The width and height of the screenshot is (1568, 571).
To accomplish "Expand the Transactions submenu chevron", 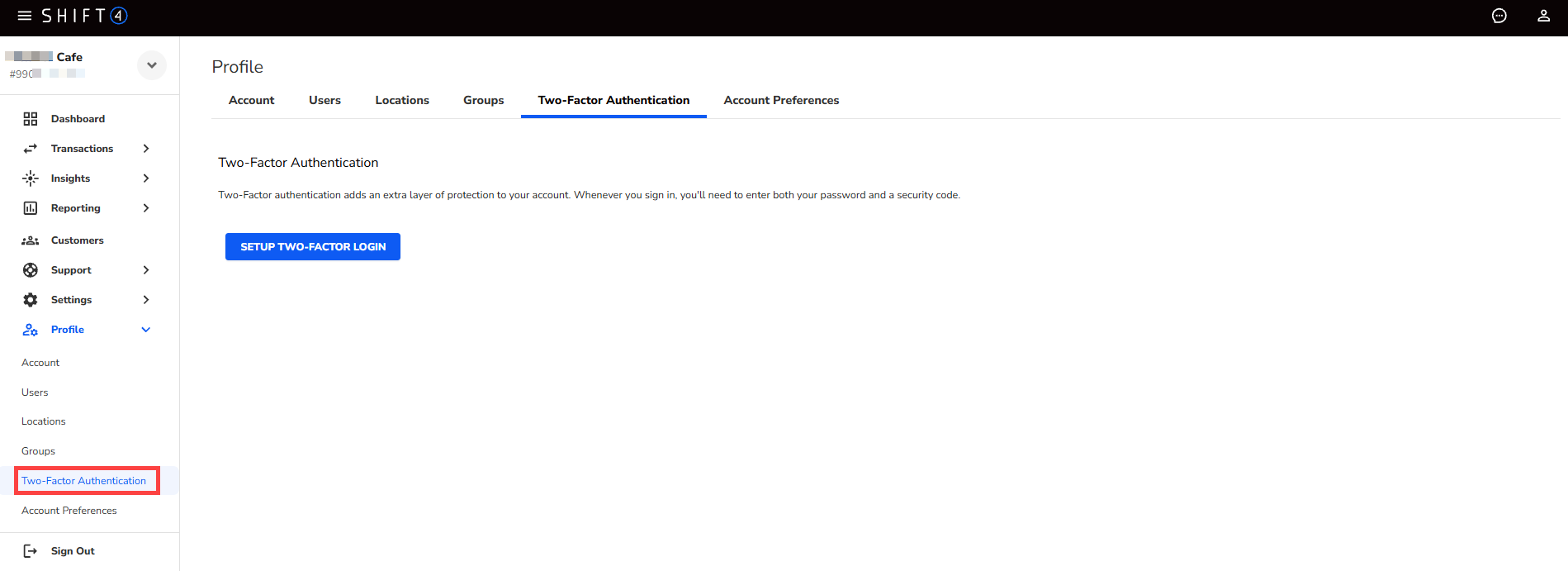I will pyautogui.click(x=146, y=149).
